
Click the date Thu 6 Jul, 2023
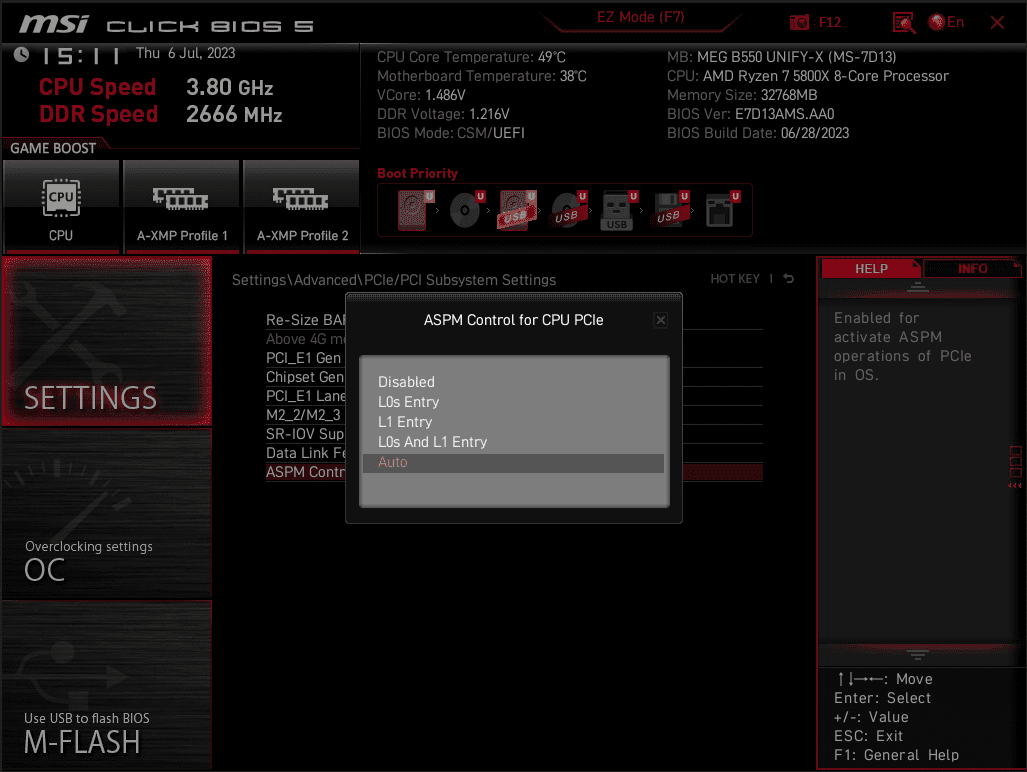[185, 53]
